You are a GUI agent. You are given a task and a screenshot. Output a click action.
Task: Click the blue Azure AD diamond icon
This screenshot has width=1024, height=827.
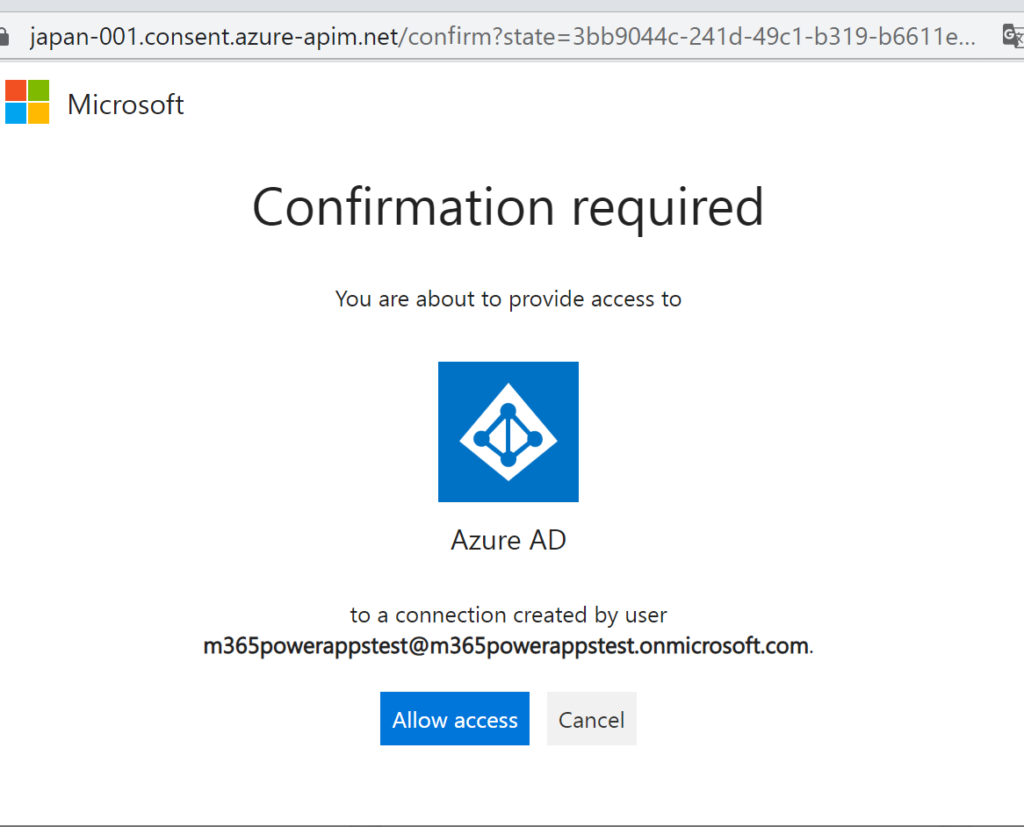click(x=508, y=432)
